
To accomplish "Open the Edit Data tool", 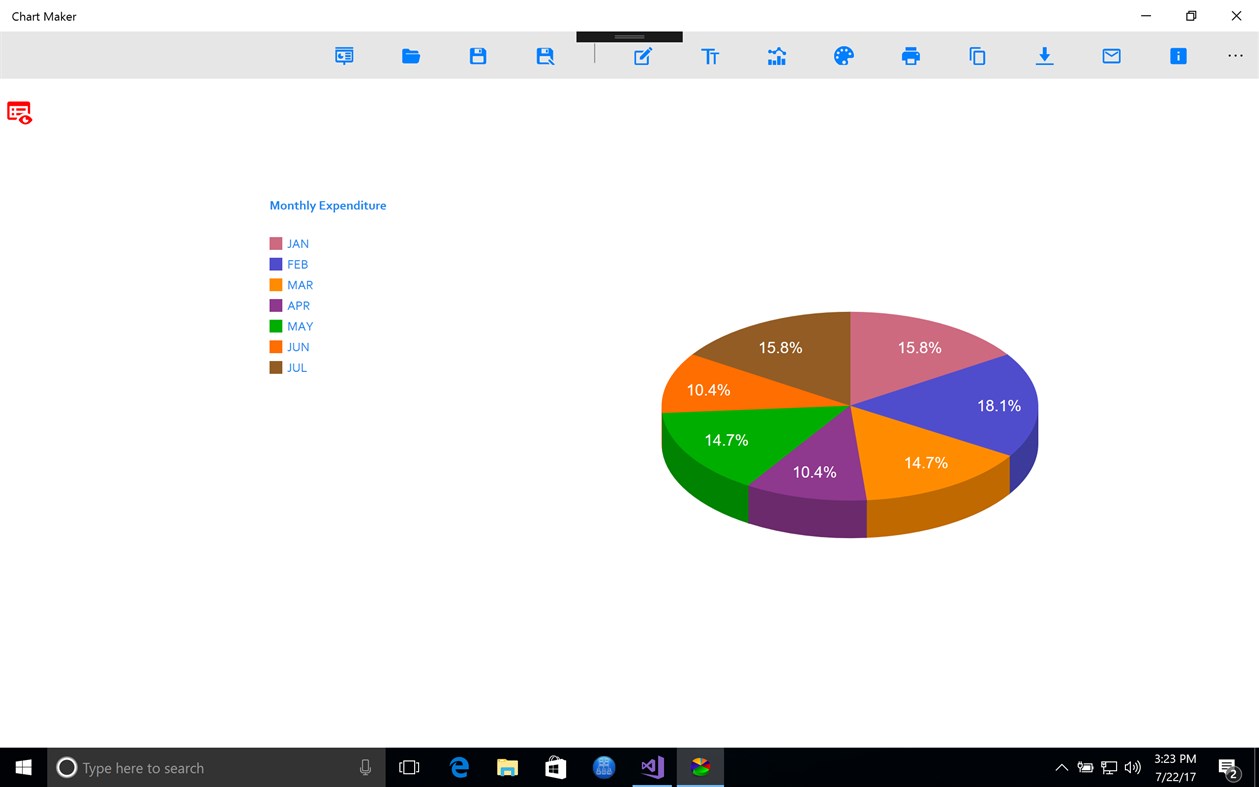I will [642, 56].
